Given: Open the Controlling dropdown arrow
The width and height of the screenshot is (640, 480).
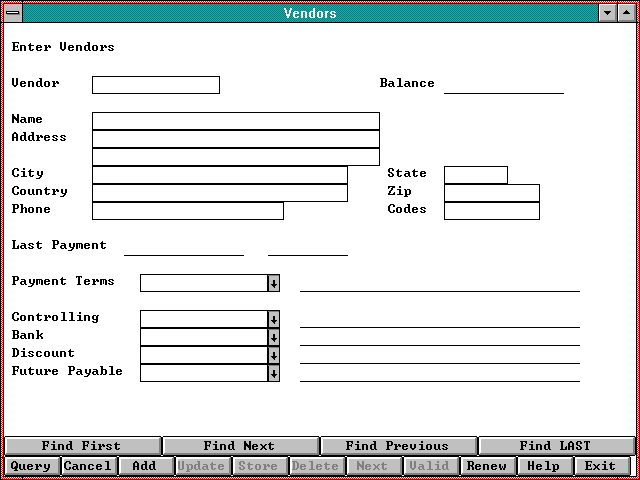Looking at the screenshot, I should (273, 319).
